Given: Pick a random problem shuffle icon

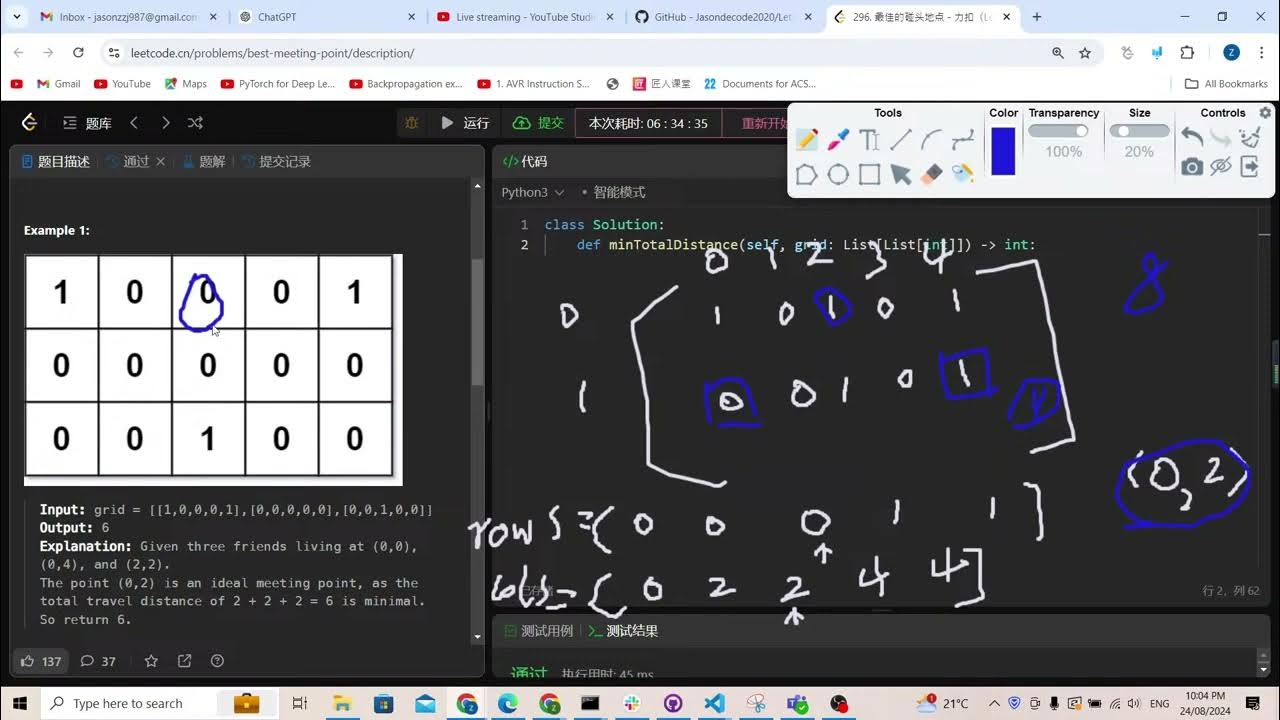Looking at the screenshot, I should point(195,123).
